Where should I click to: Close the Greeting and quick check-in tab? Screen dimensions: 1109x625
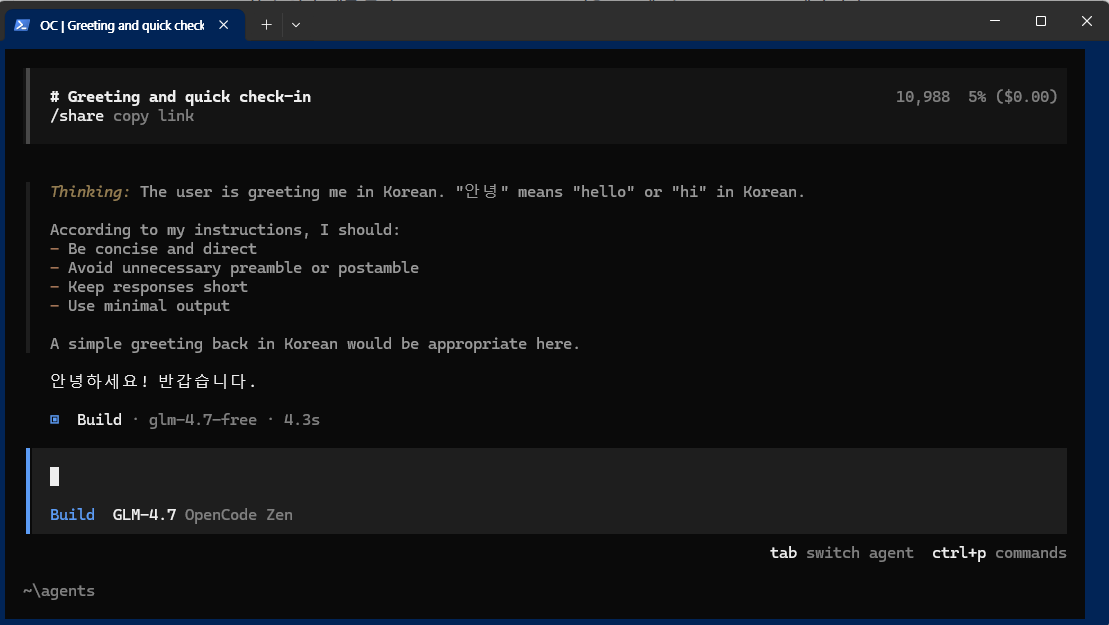pos(226,25)
